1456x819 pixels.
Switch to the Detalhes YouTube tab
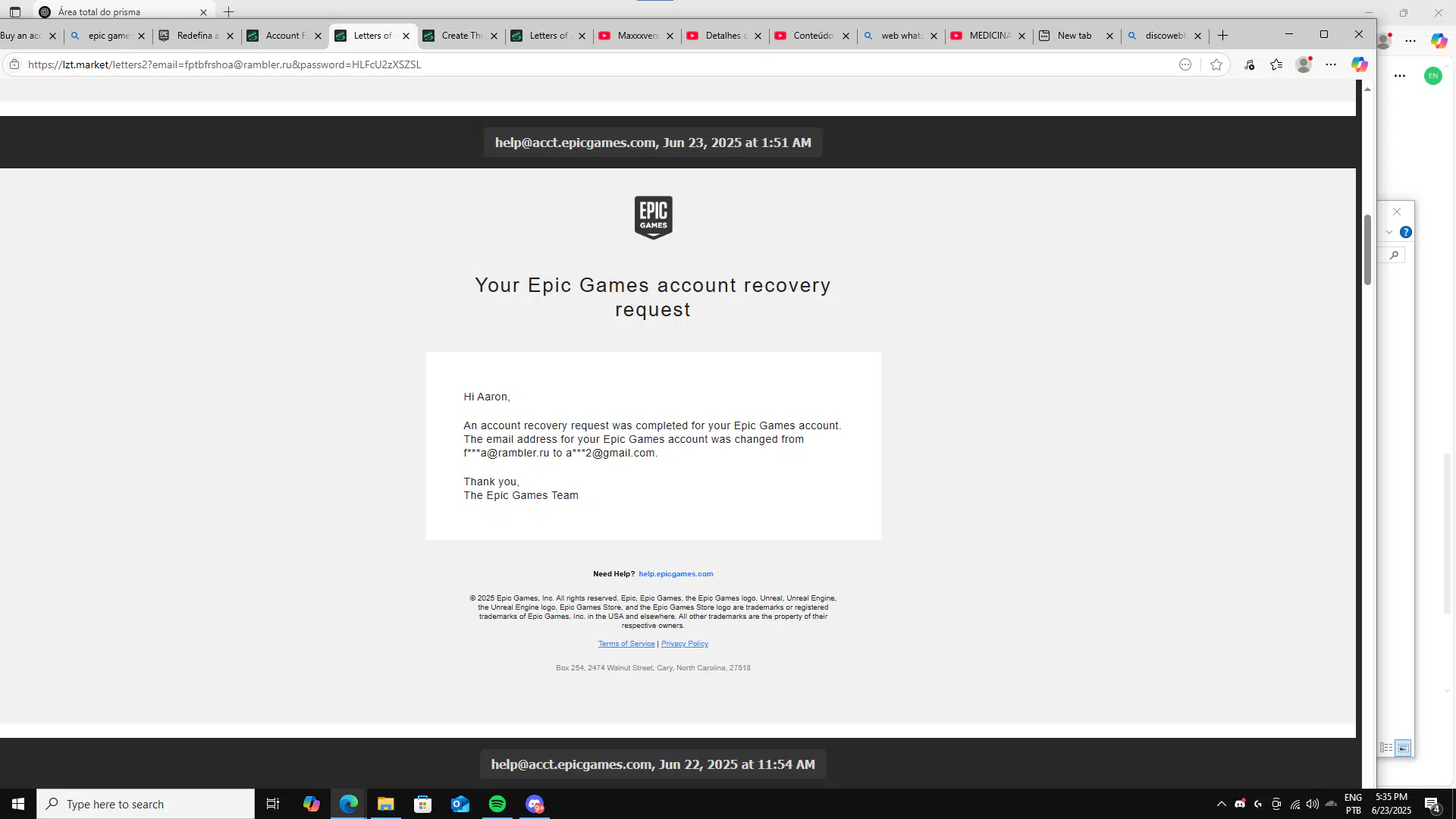[x=723, y=36]
